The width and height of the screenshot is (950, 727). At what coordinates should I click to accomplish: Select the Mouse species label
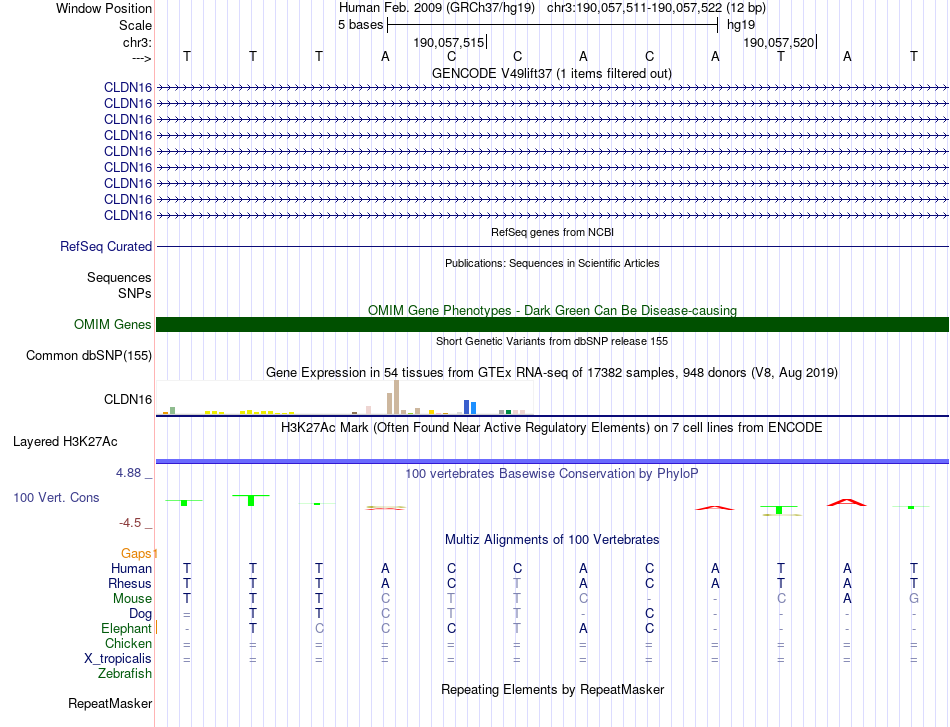[132, 599]
